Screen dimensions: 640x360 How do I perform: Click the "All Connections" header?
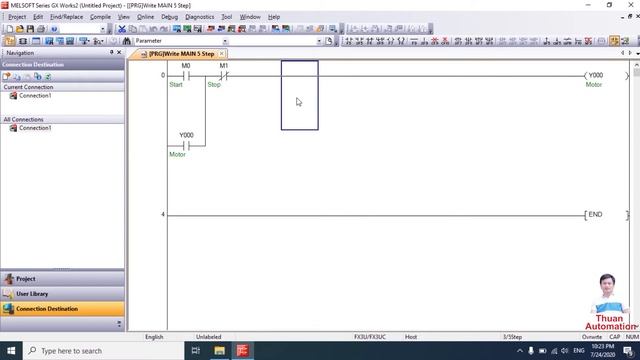pos(23,119)
